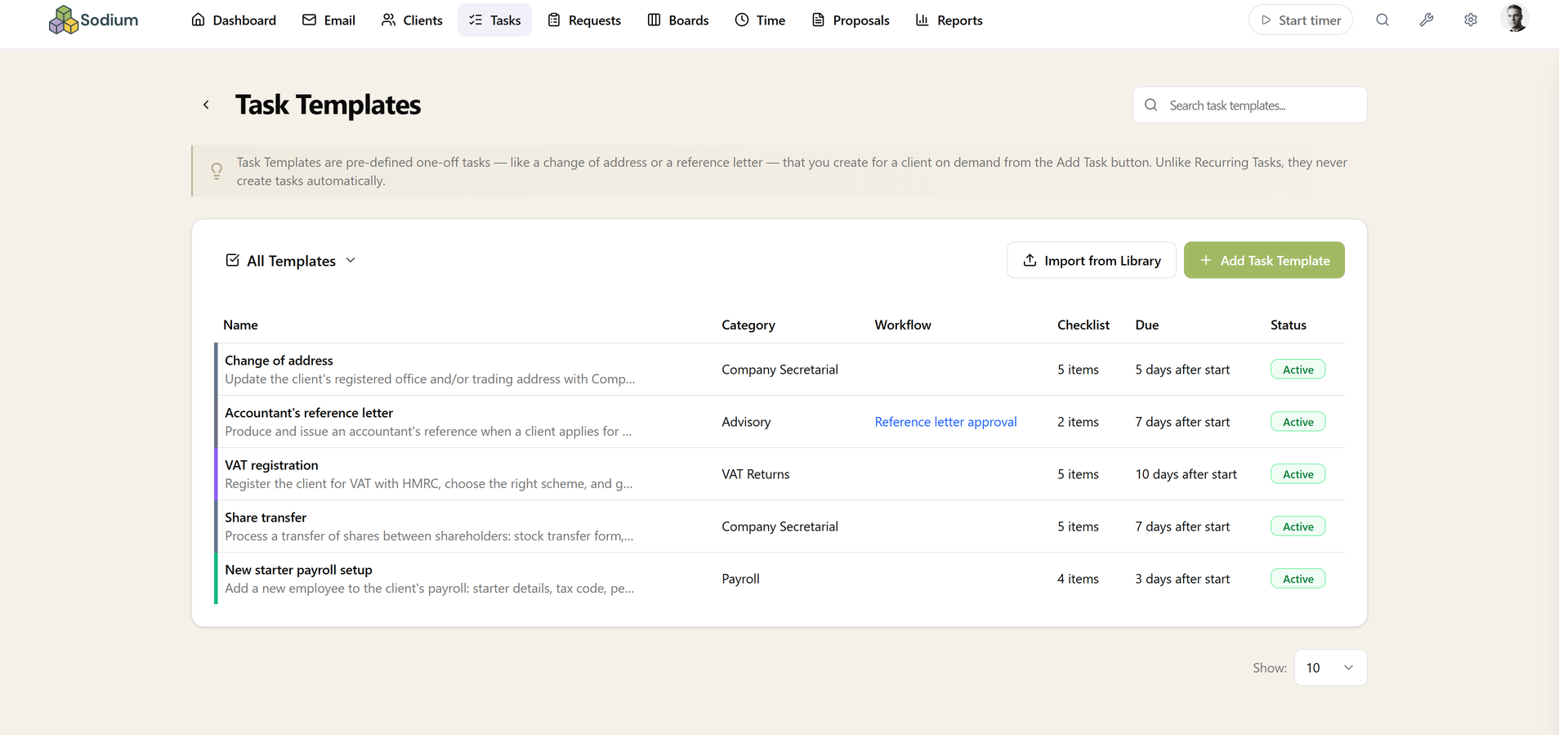Click Company Secretarial in Share transfer row
The image size is (1568, 735).
tap(780, 527)
